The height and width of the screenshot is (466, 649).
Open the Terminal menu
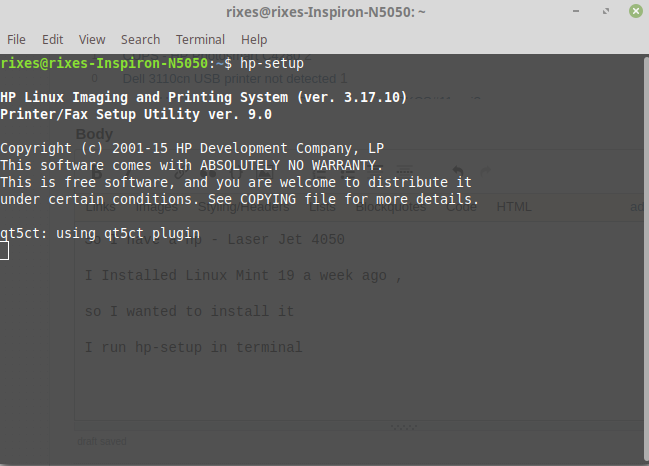click(200, 40)
